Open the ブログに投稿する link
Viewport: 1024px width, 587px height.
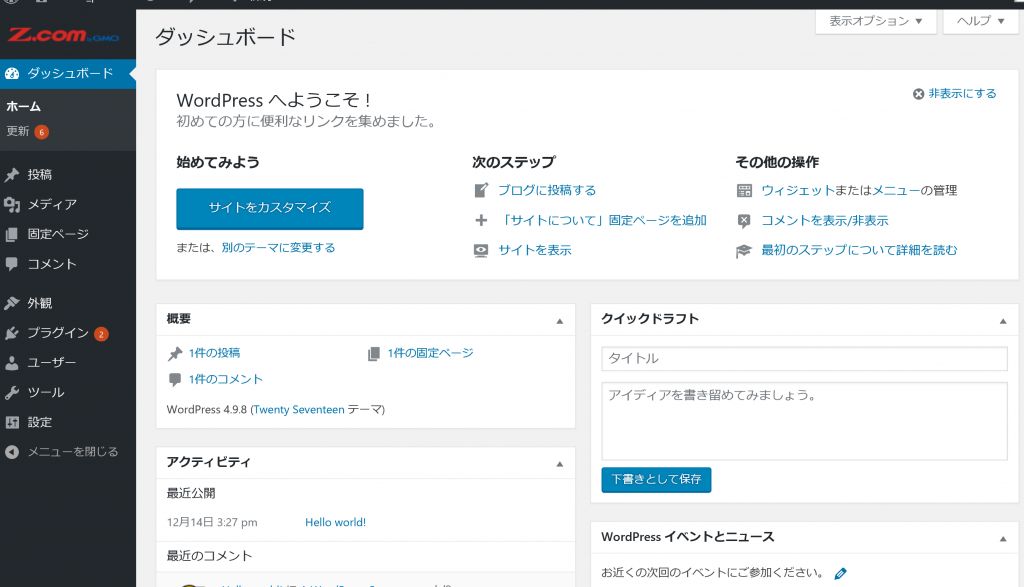click(547, 190)
